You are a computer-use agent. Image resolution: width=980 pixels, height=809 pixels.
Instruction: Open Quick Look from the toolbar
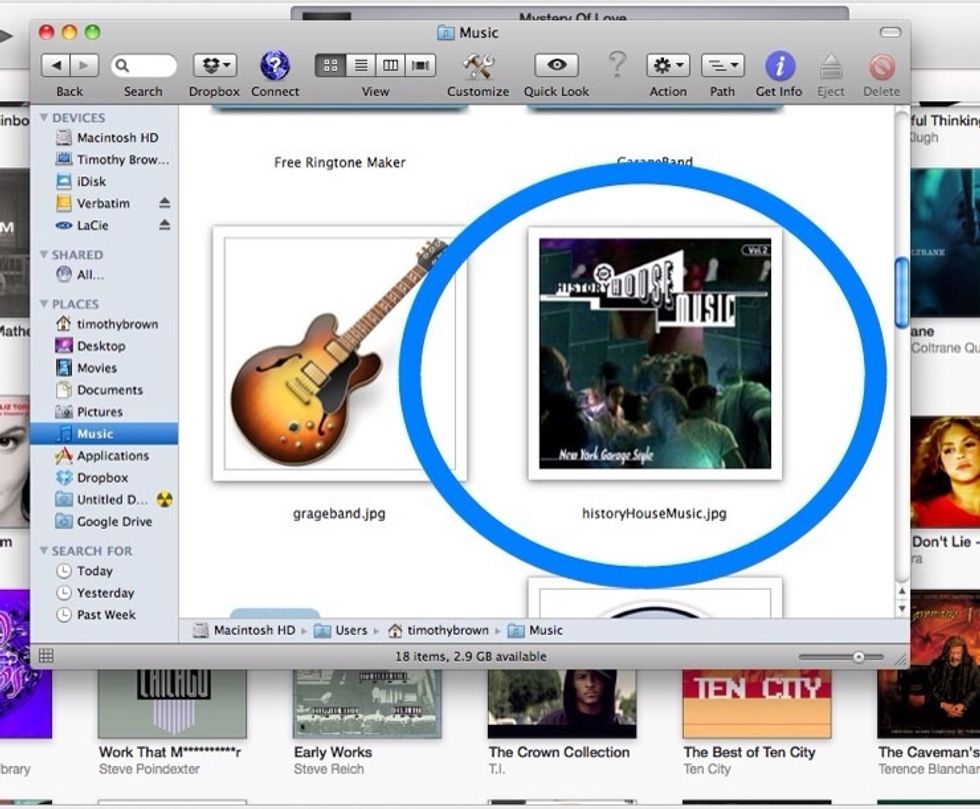pos(555,65)
